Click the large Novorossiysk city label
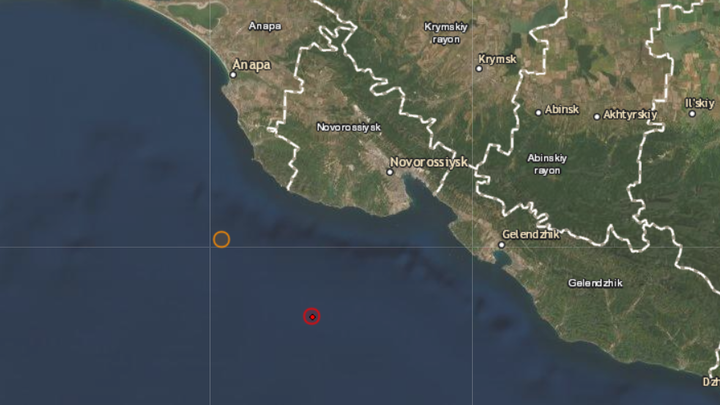The height and width of the screenshot is (405, 720). point(429,162)
